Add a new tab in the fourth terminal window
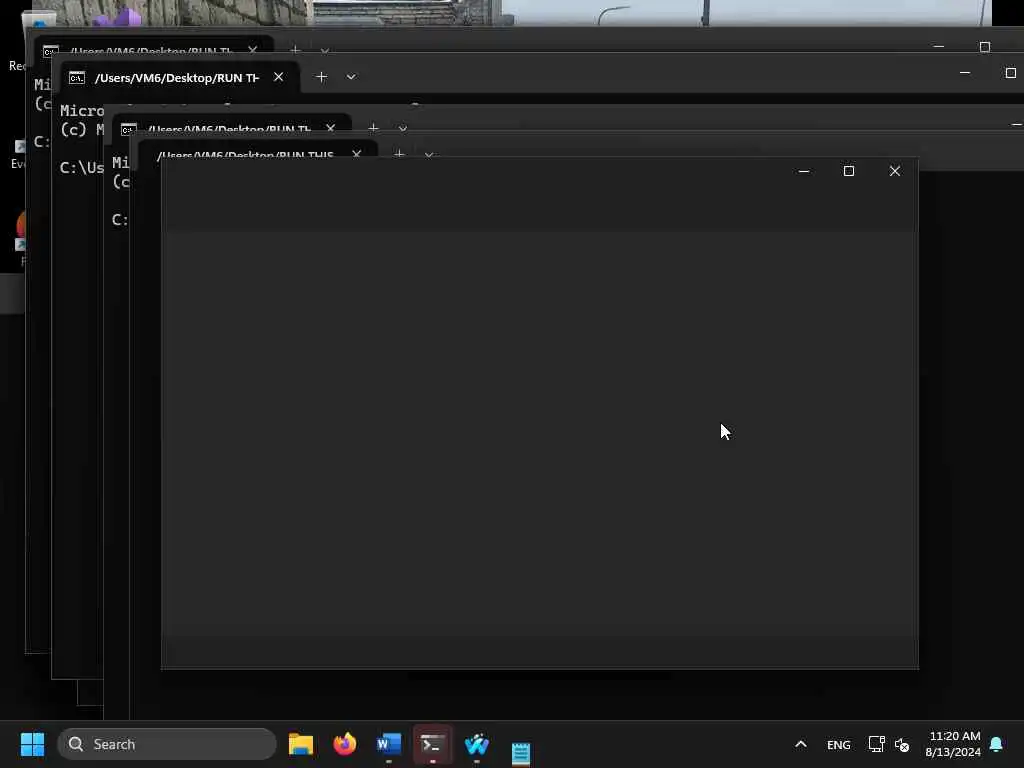Viewport: 1024px width, 768px height. click(400, 154)
